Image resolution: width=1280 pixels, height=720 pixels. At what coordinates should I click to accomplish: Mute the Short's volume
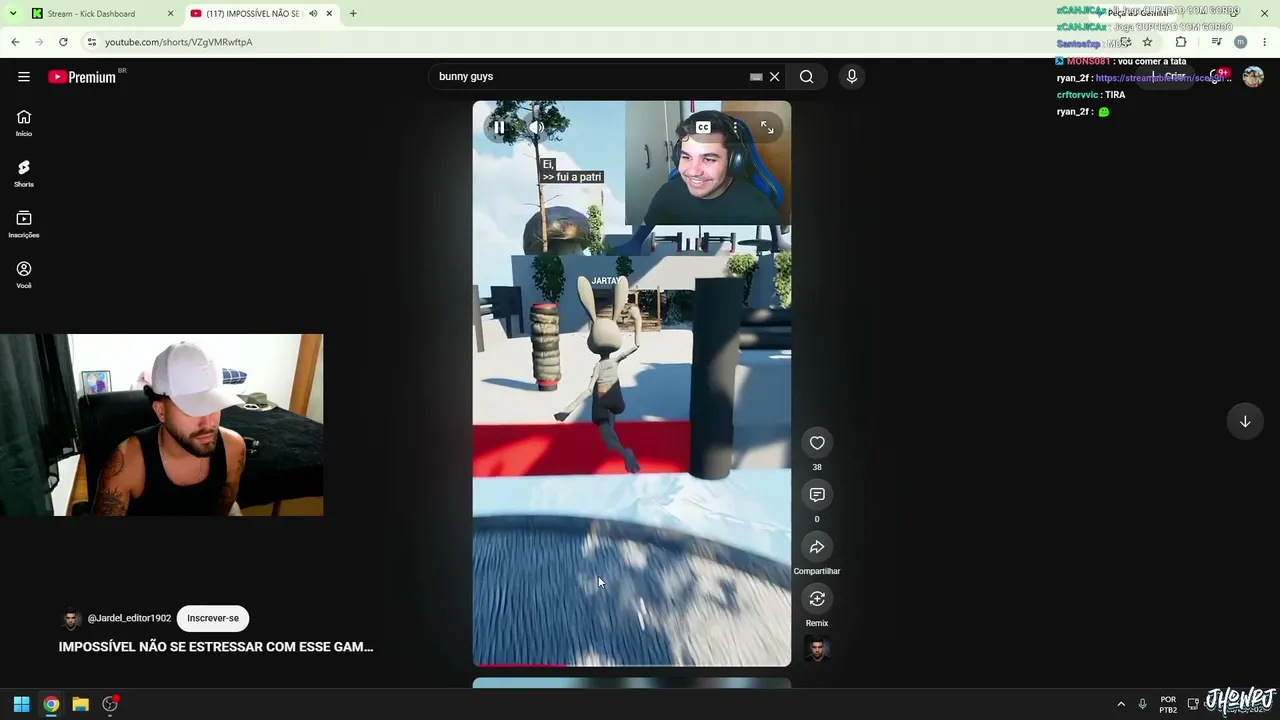point(537,127)
